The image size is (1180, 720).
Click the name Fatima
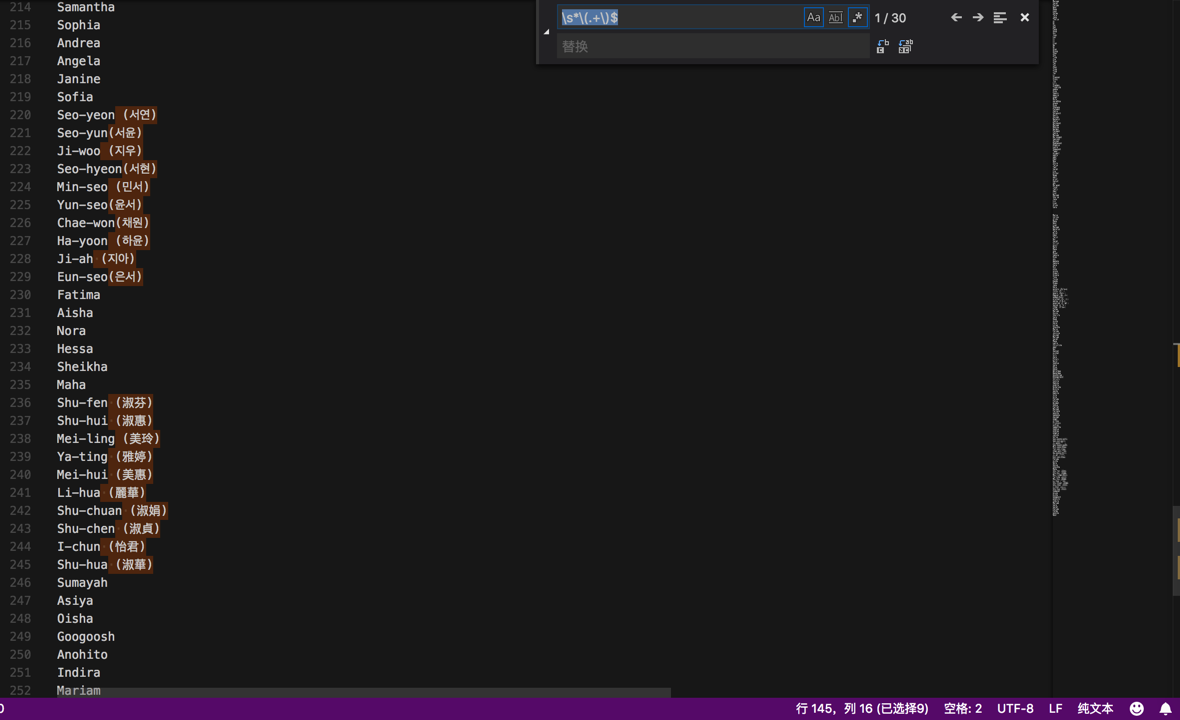78,295
